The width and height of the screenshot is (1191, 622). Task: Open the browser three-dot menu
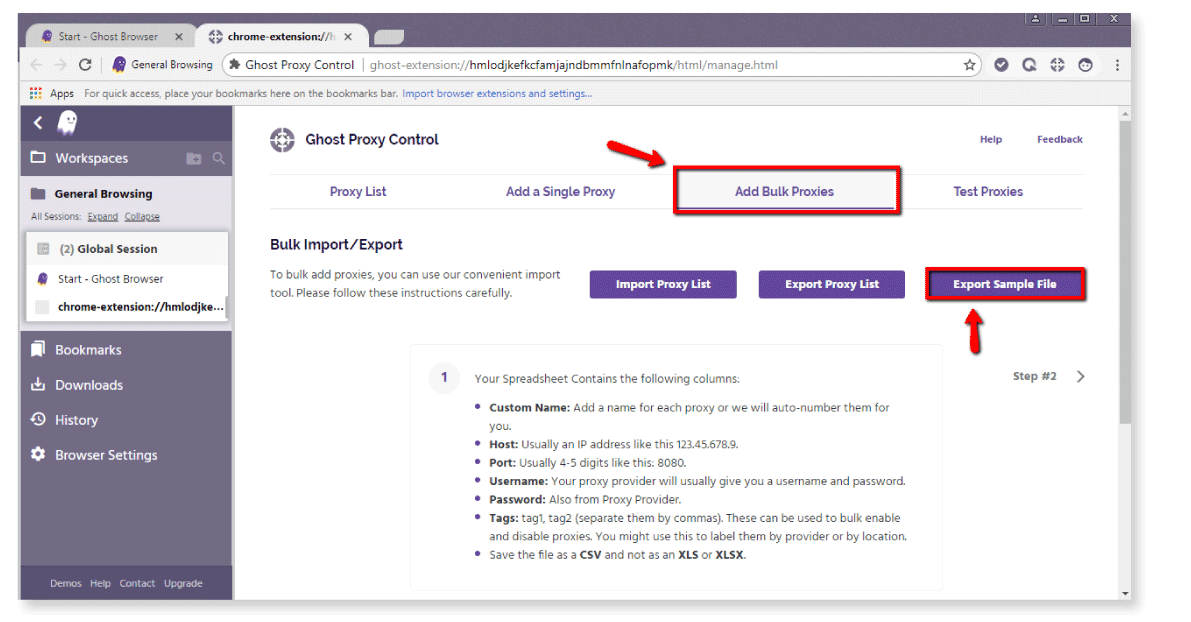pos(1117,65)
